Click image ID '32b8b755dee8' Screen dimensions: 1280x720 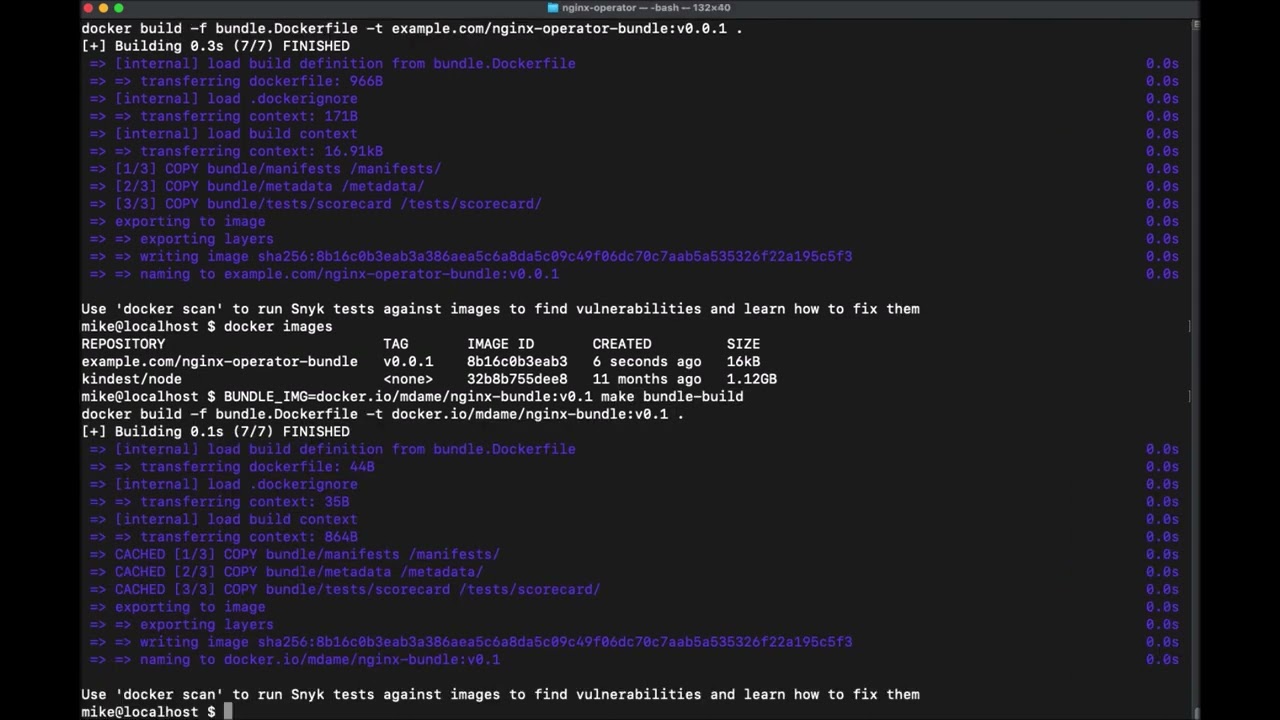click(x=517, y=379)
